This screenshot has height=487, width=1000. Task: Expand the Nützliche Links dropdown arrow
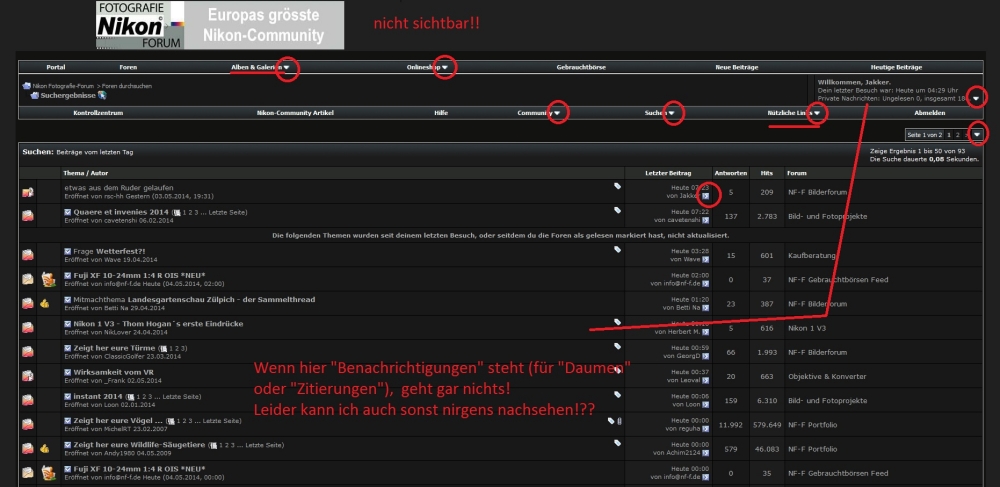click(x=817, y=113)
